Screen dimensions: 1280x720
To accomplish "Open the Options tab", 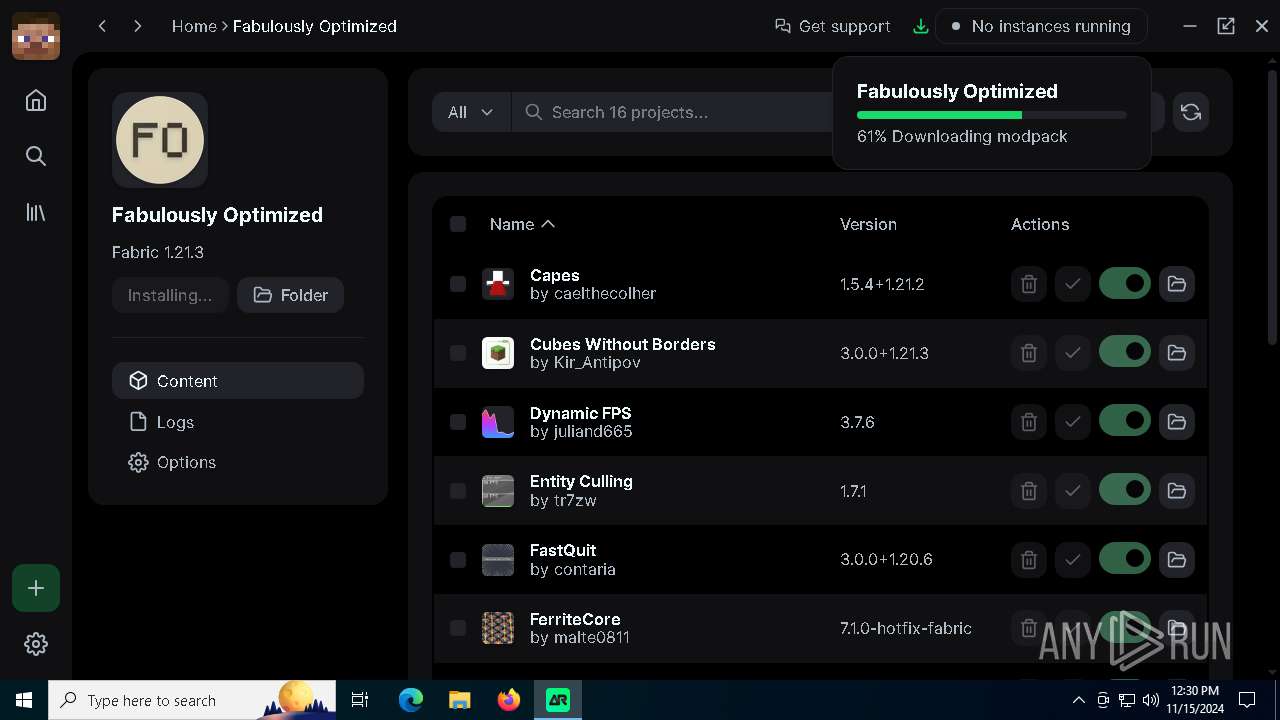I will [238, 462].
